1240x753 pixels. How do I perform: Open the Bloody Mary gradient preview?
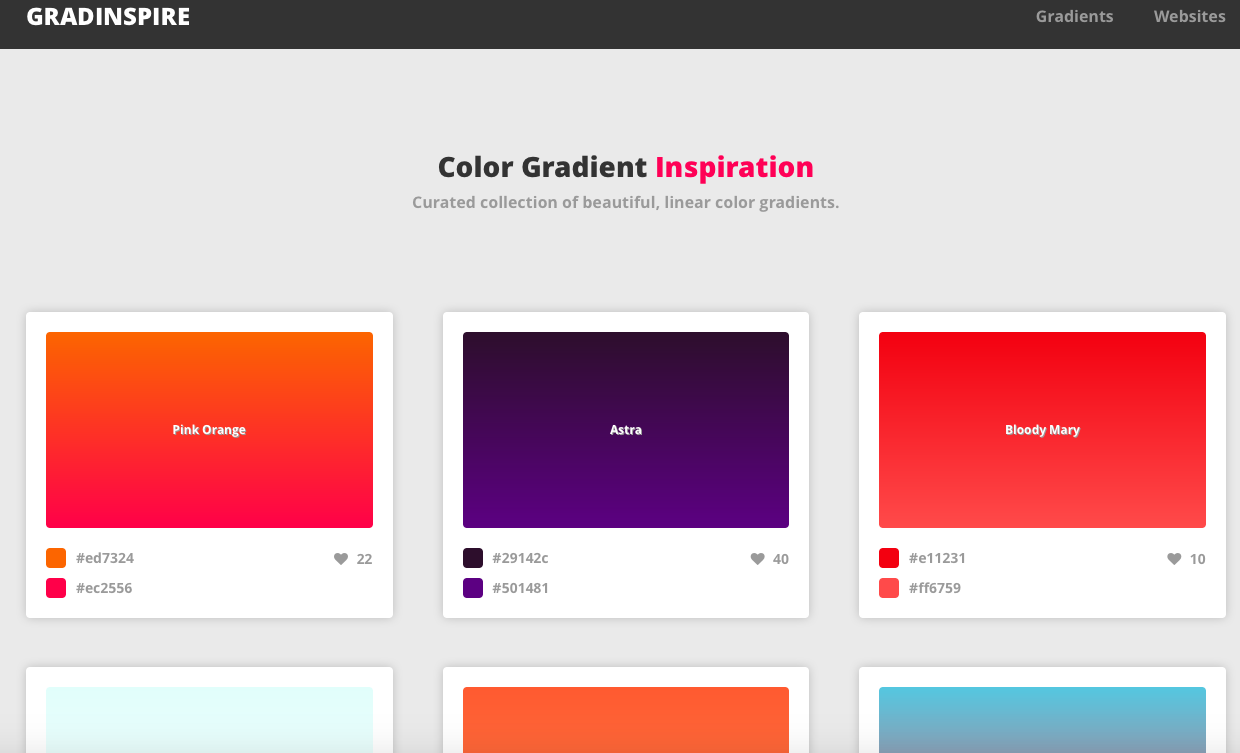(x=1042, y=429)
